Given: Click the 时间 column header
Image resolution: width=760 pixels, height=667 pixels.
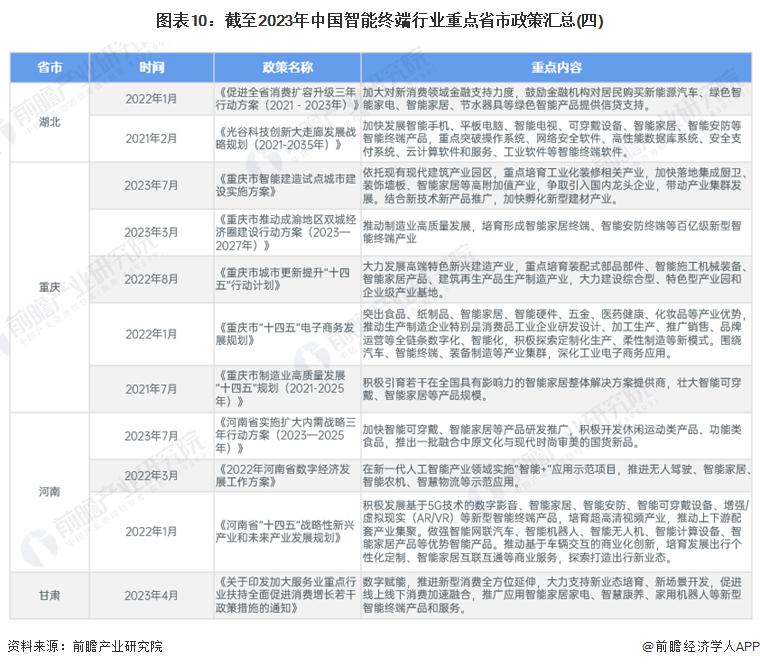Looking at the screenshot, I should (151, 68).
